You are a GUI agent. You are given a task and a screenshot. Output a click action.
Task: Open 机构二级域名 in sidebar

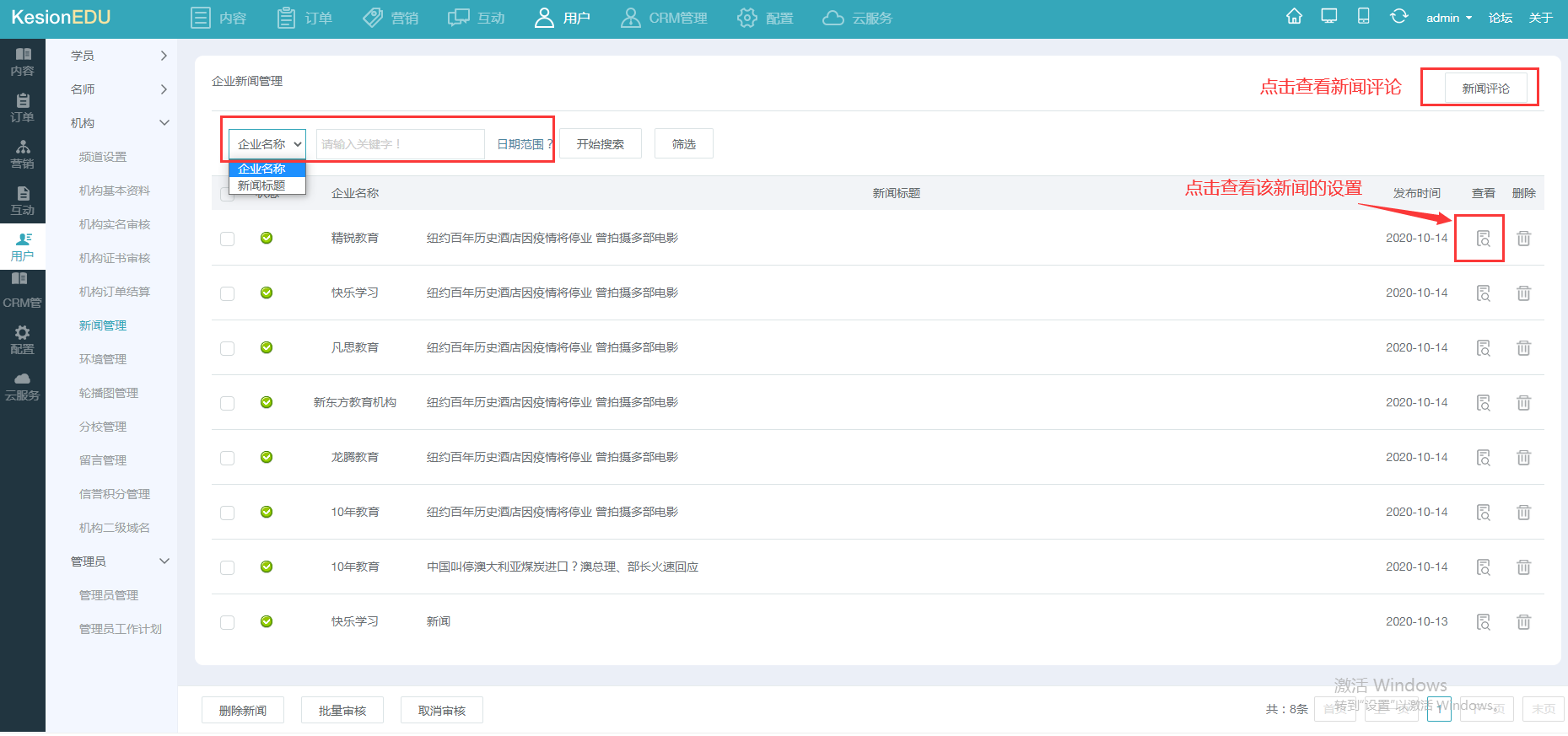(x=115, y=528)
